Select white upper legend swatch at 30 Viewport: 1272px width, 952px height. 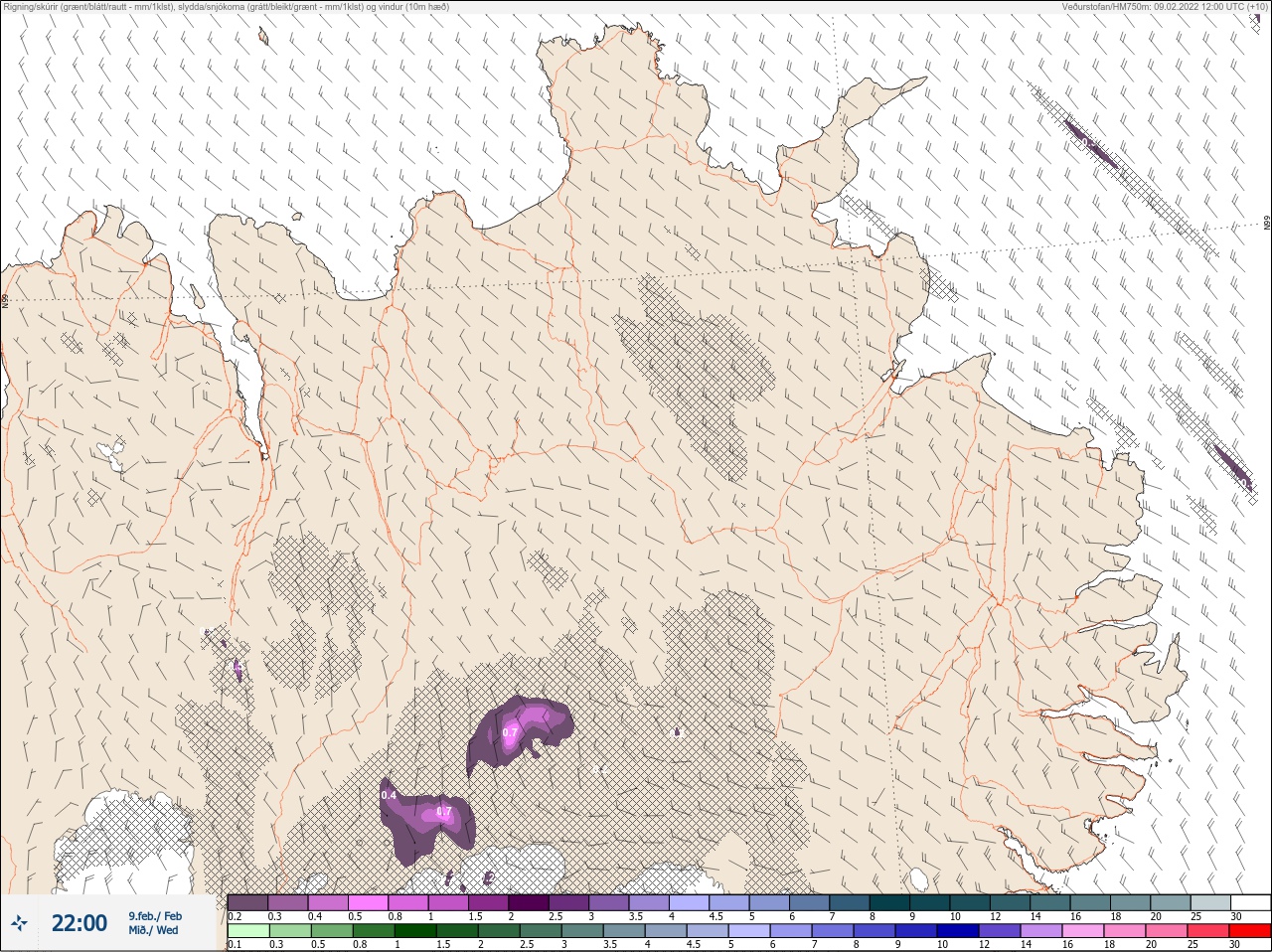1250,902
